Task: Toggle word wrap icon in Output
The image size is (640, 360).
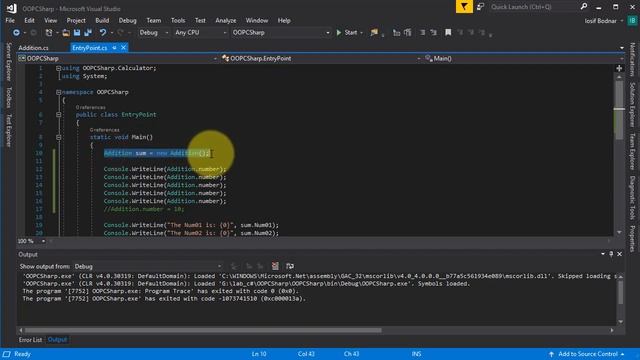Action: pos(290,266)
